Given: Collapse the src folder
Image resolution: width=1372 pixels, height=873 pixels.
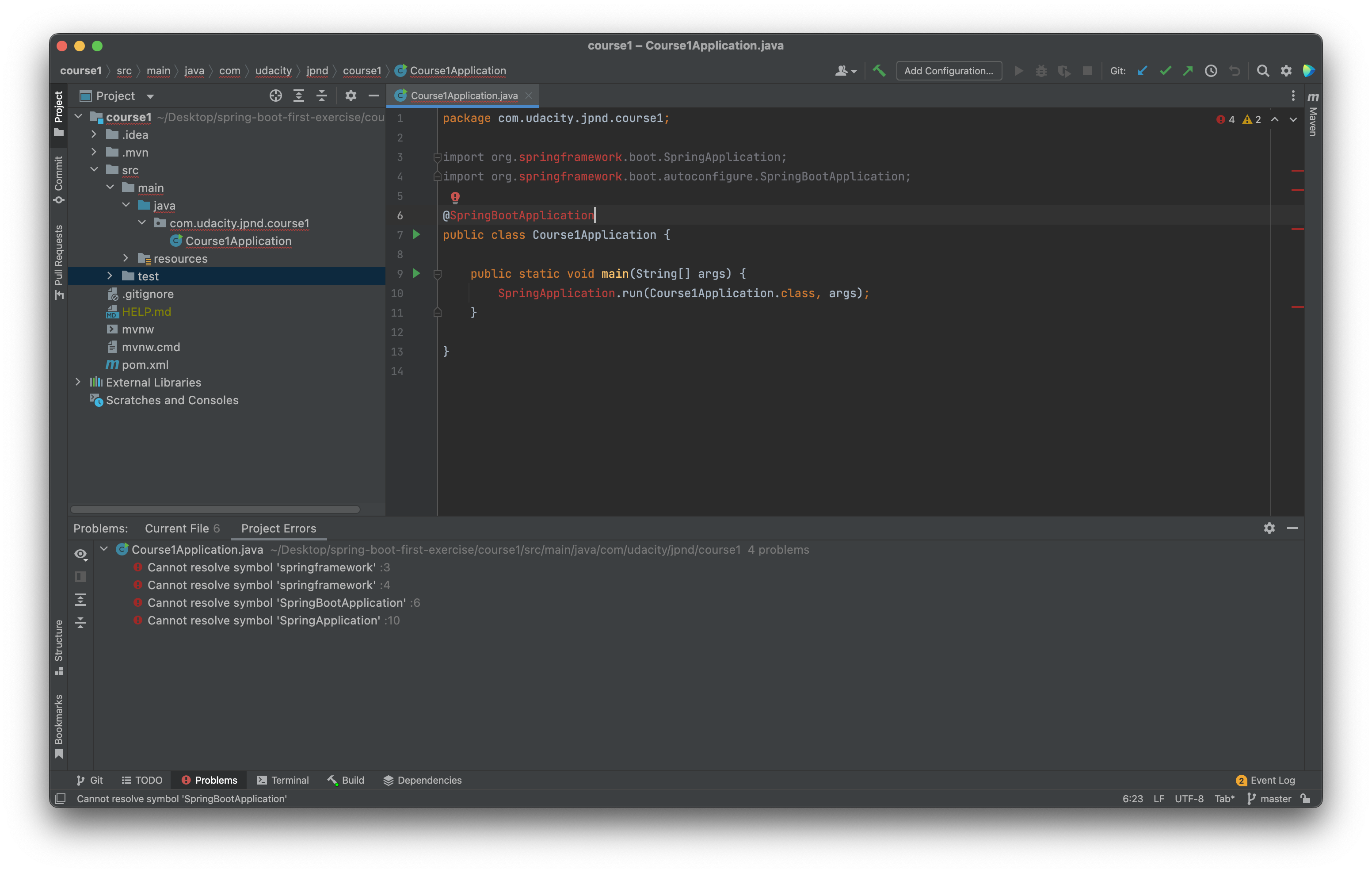Looking at the screenshot, I should point(94,170).
